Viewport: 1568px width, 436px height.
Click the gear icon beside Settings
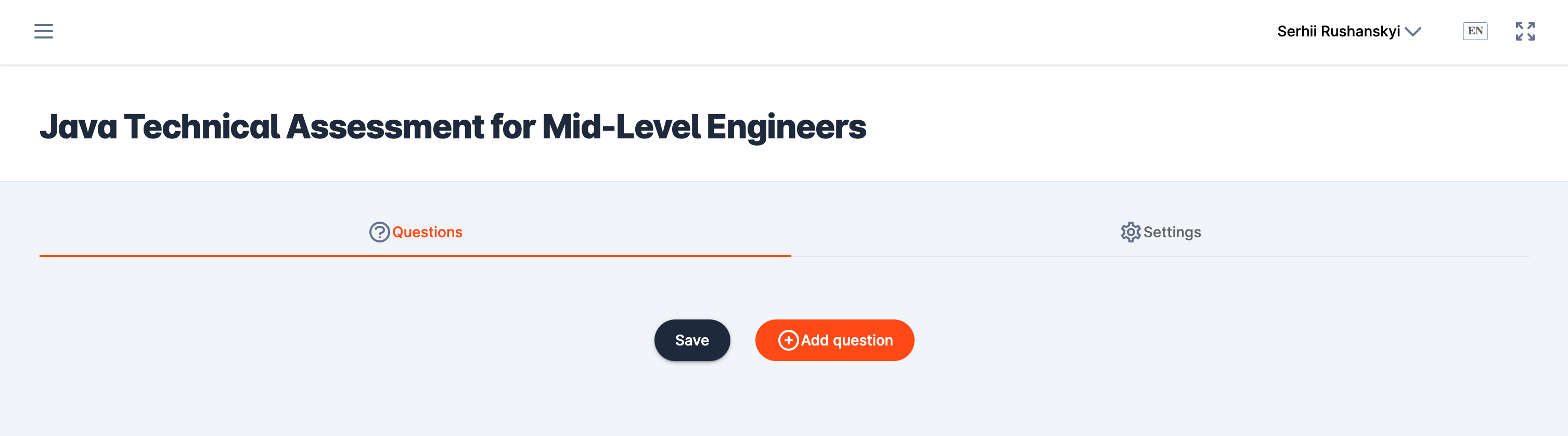point(1130,232)
